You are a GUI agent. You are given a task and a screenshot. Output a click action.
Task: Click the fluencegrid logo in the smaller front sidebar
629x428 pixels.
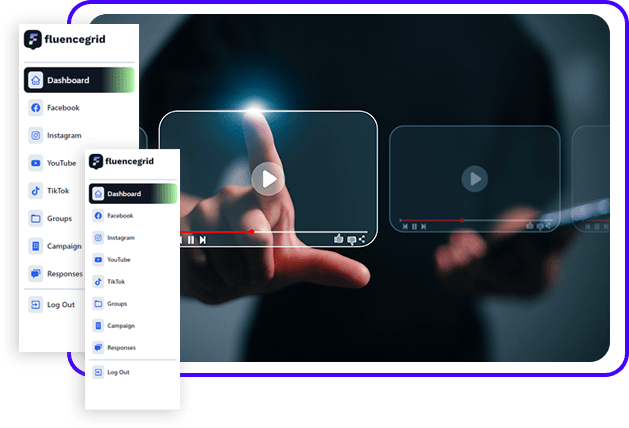121,161
